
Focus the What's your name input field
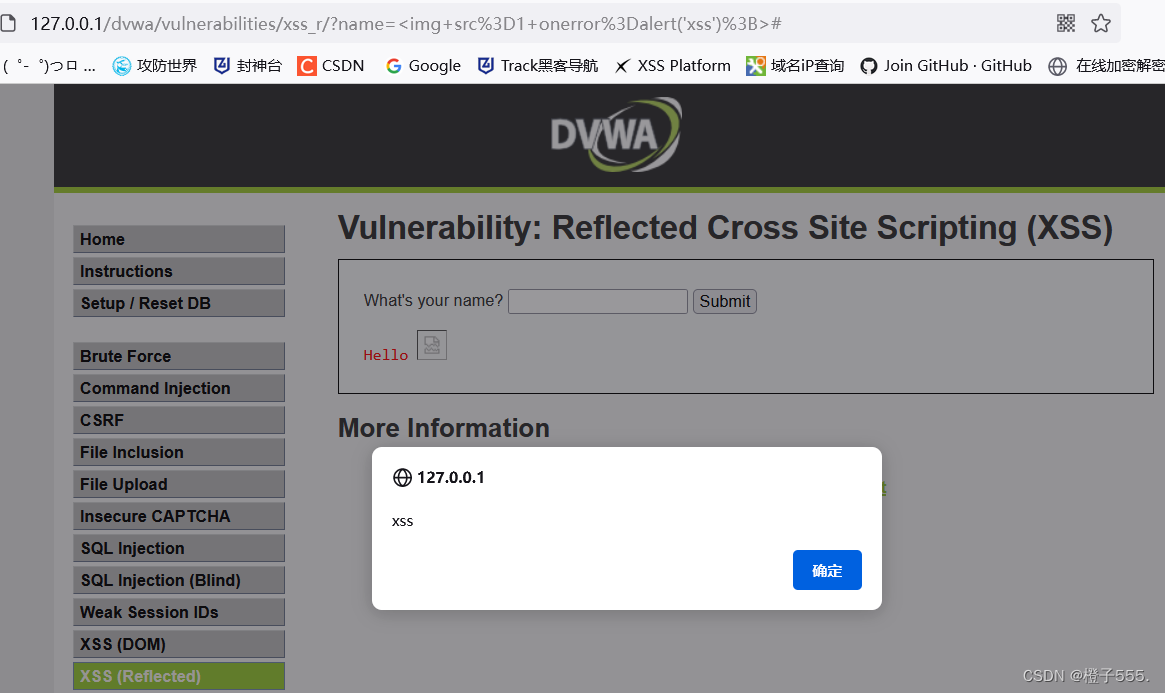click(597, 301)
